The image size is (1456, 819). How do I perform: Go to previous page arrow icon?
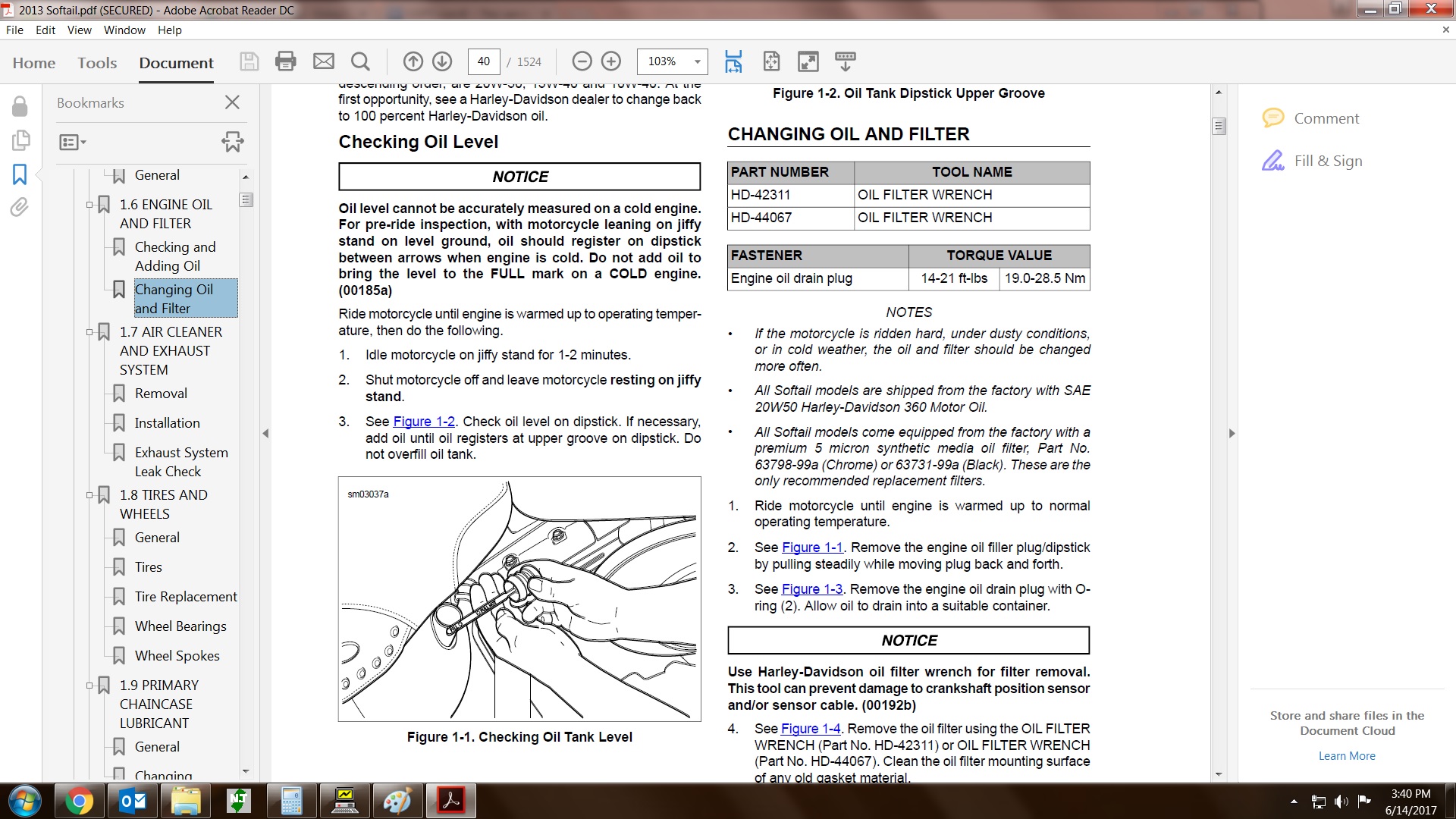point(413,61)
